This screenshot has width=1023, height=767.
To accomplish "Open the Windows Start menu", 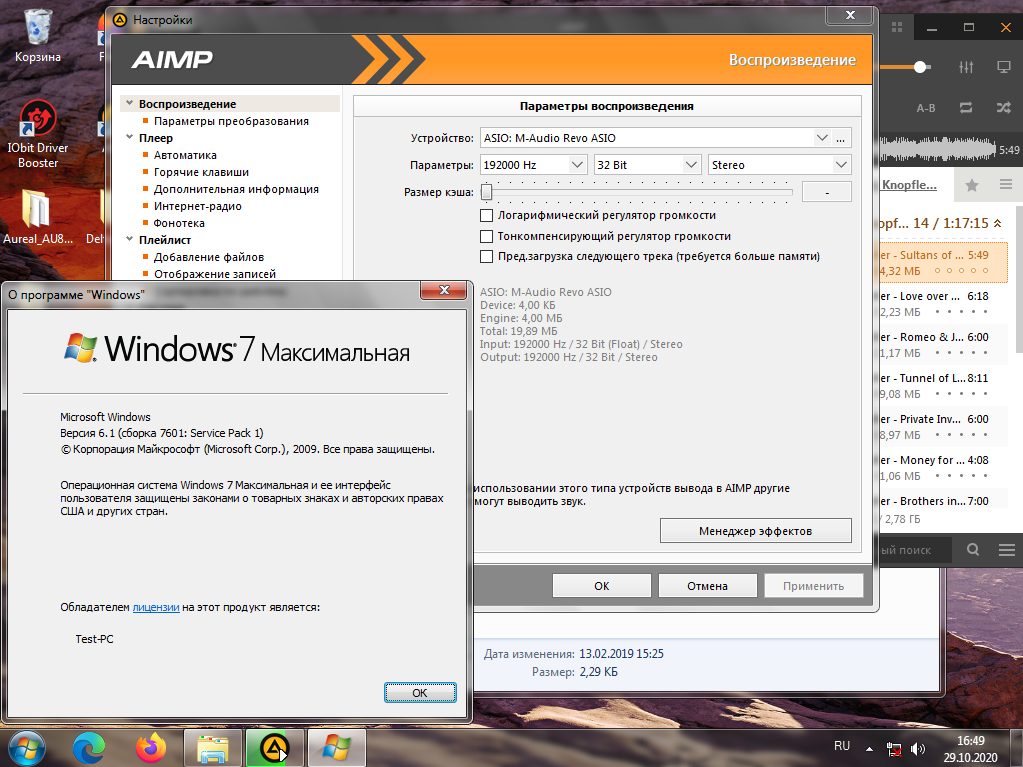I will click(x=27, y=748).
